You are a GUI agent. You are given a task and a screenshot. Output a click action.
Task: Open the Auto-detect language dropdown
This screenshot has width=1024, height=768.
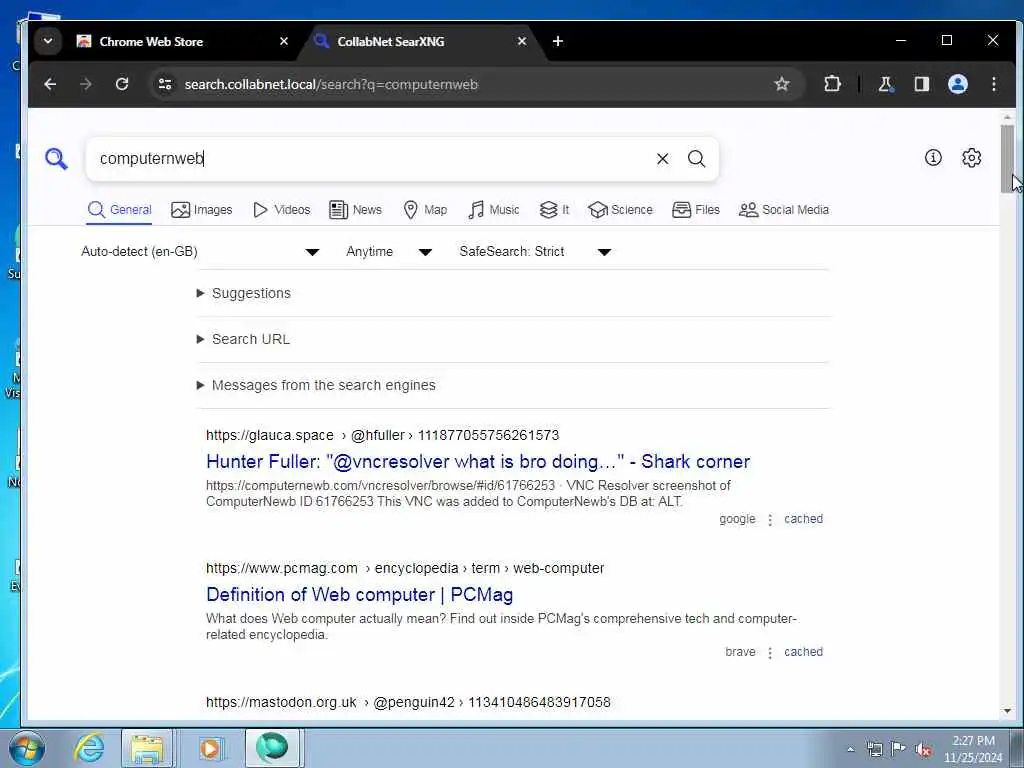(x=200, y=251)
